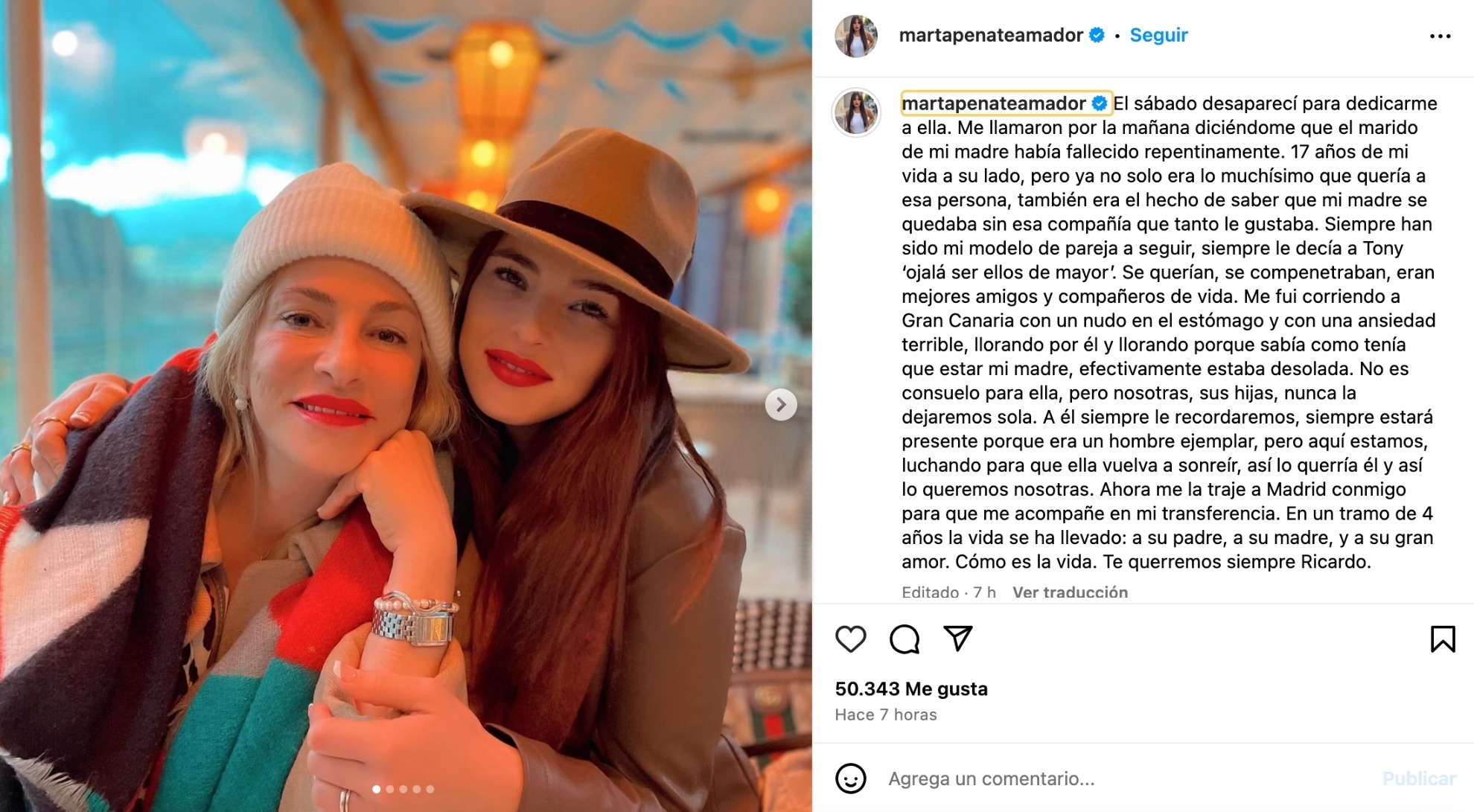This screenshot has width=1474, height=812.
Task: Share the post with the paper plane icon
Action: (958, 639)
